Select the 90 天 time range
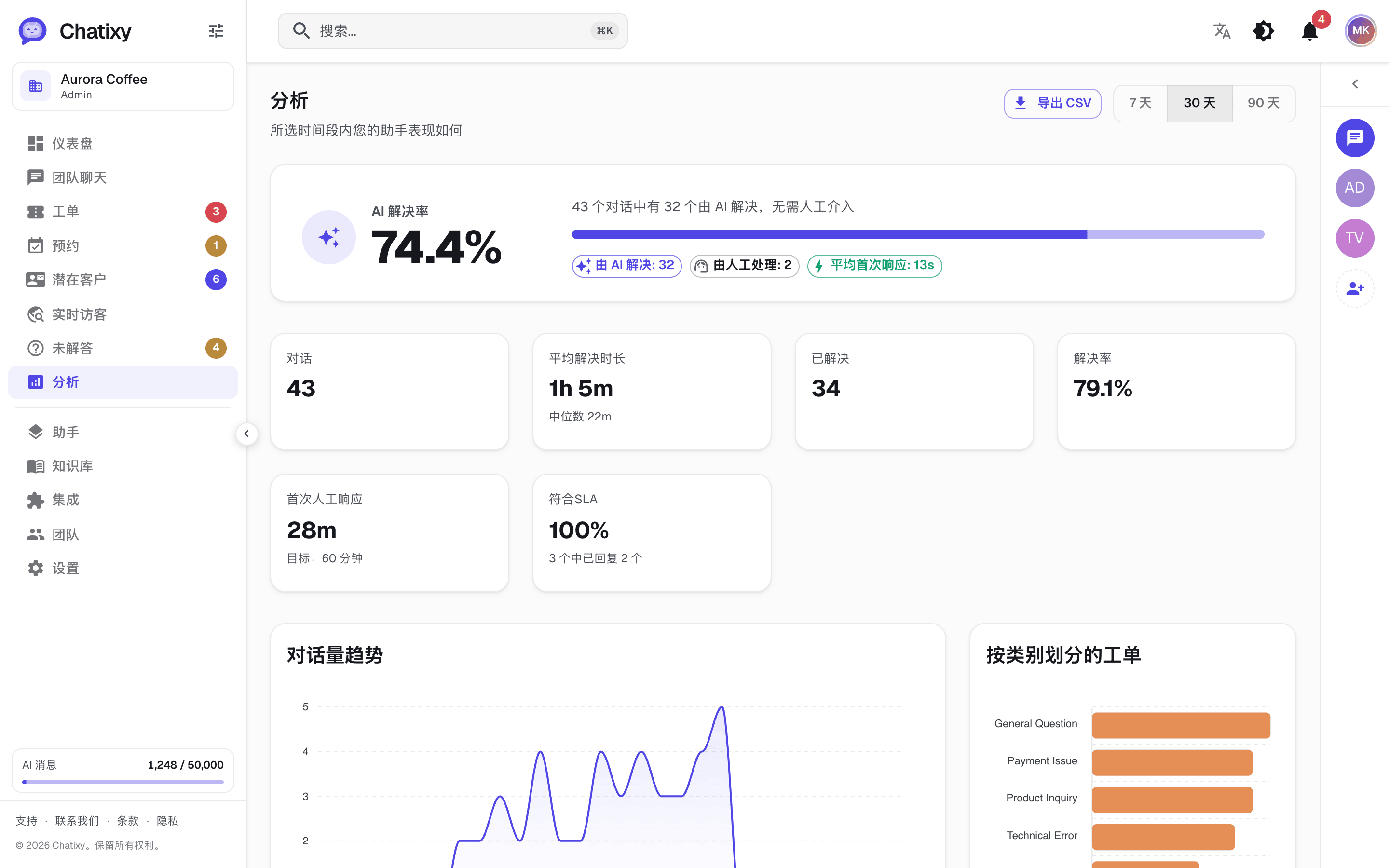 tap(1263, 103)
